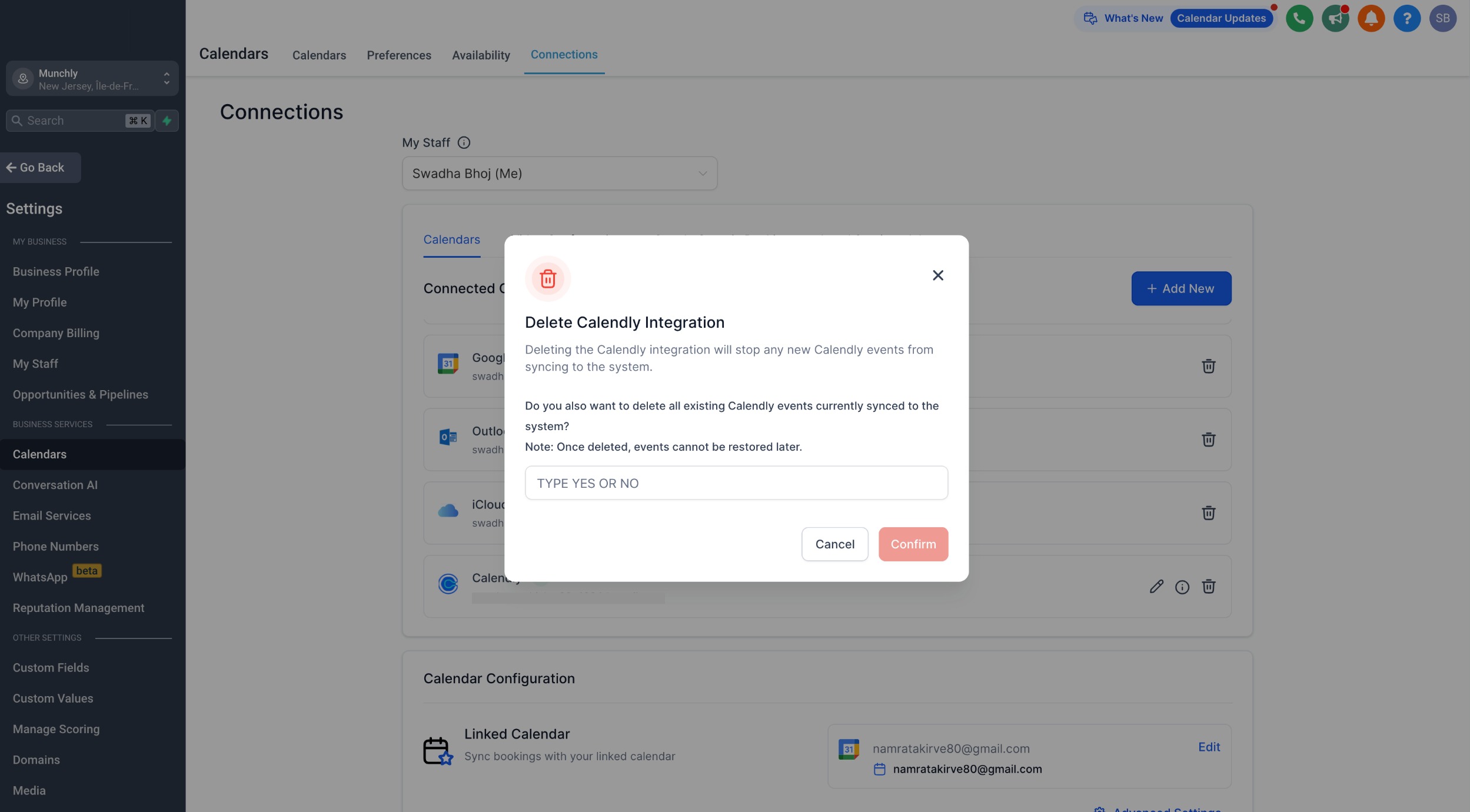Image resolution: width=1470 pixels, height=812 pixels.
Task: Open the orange notifications bell
Action: pyautogui.click(x=1371, y=18)
